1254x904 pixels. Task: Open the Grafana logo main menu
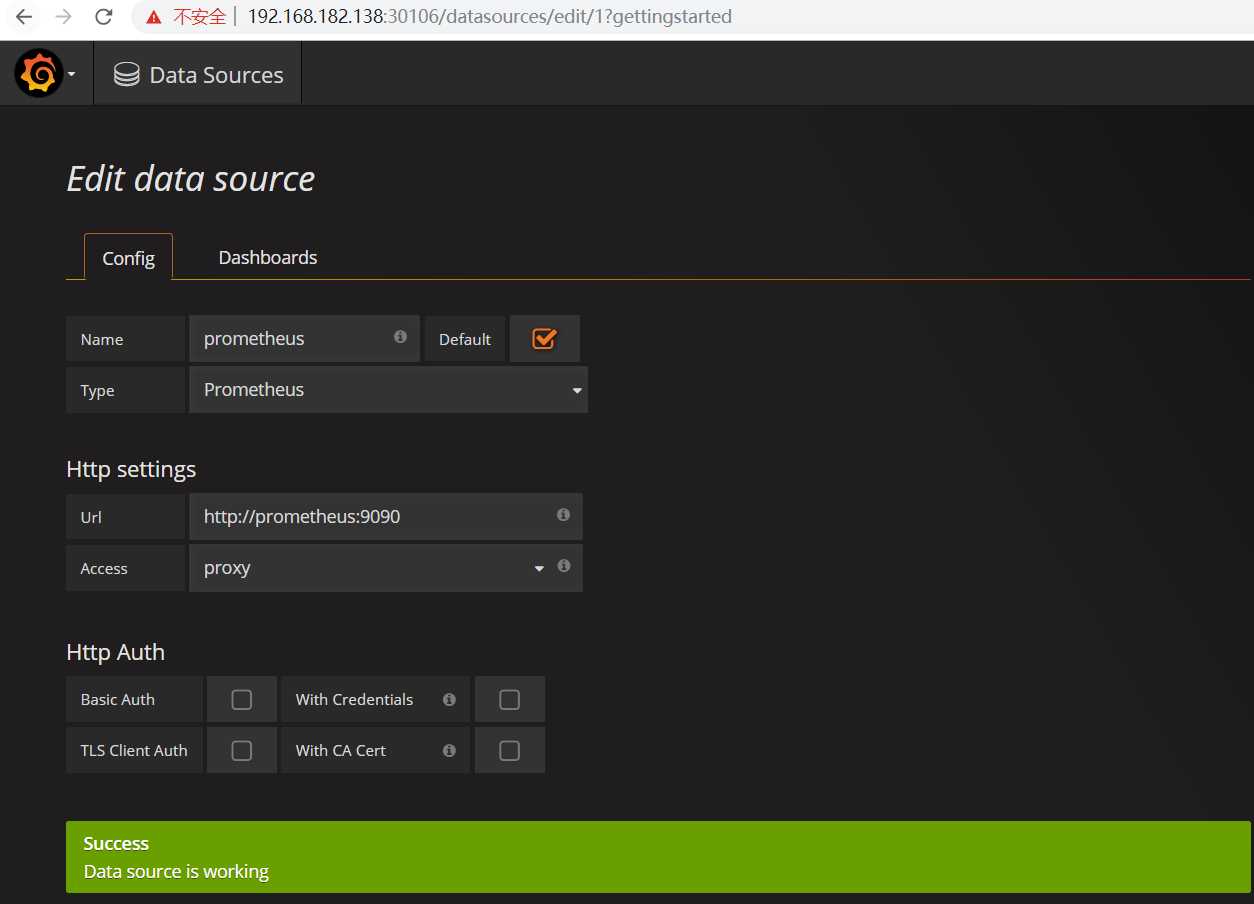click(39, 74)
